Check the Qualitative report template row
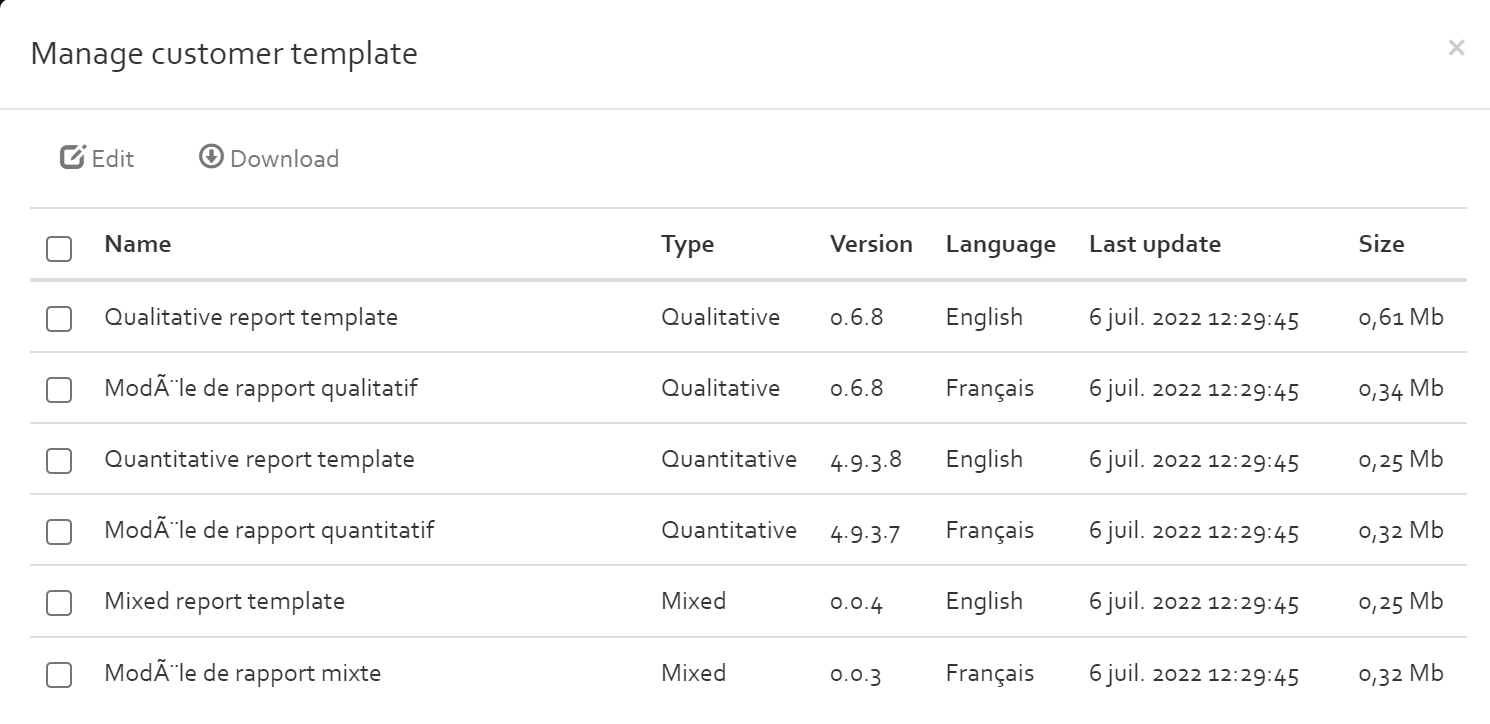Image resolution: width=1490 pixels, height=724 pixels. pos(59,319)
